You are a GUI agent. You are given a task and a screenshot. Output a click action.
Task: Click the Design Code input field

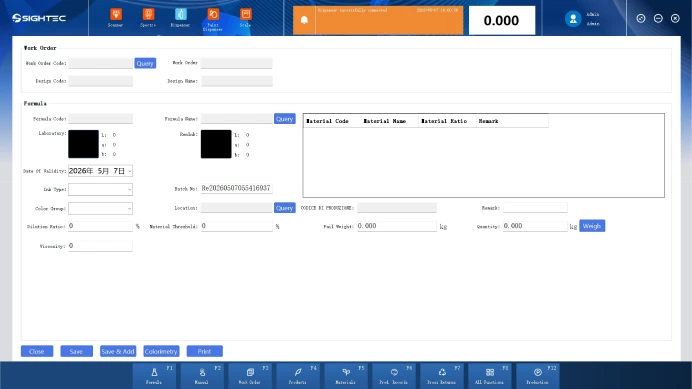click(101, 81)
